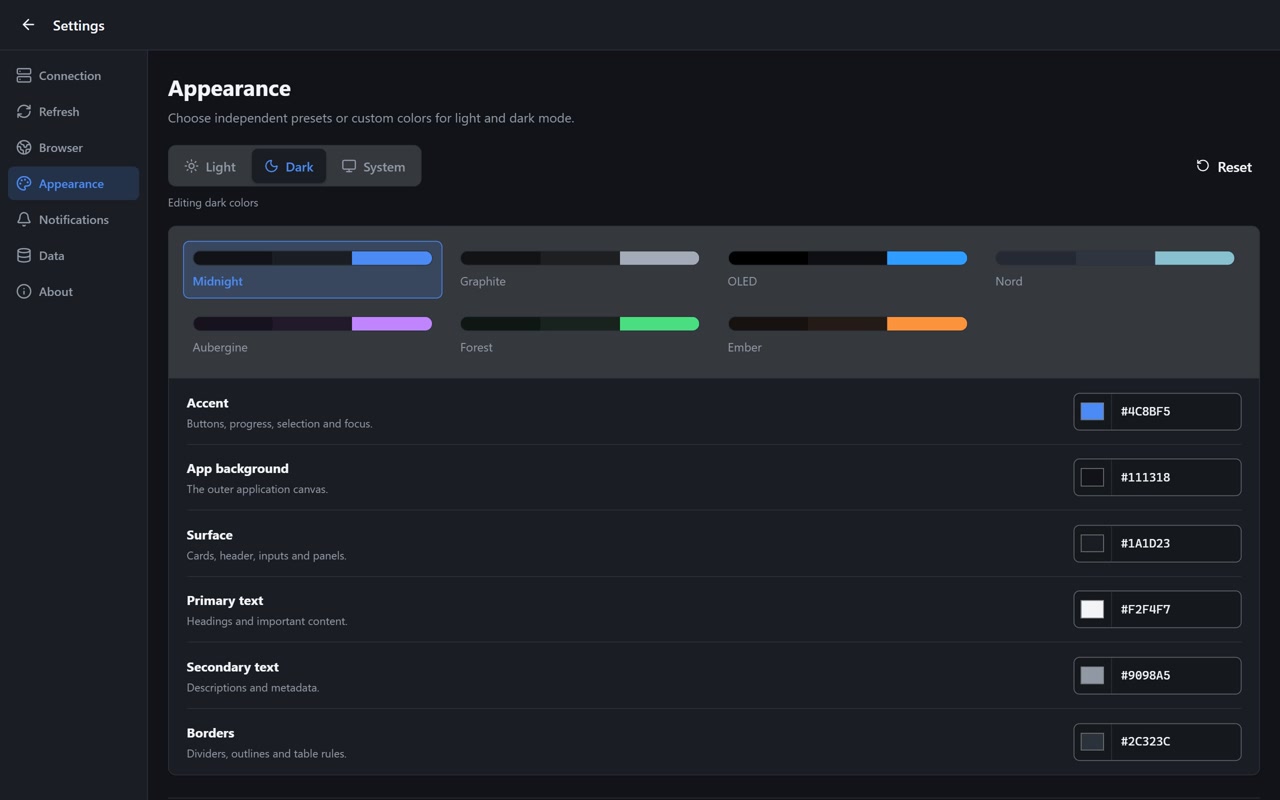Click 'Buttons, progress, selection and focus.' description
This screenshot has width=1280, height=800.
click(x=279, y=424)
